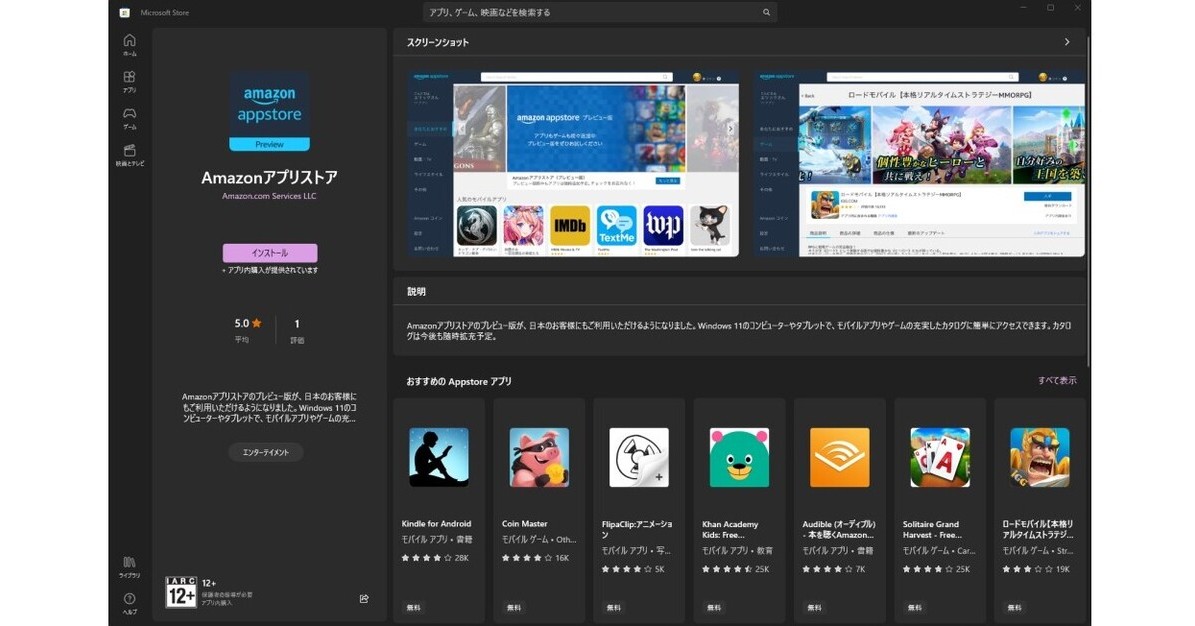Open the Help icon in sidebar
1195x626 pixels.
[x=129, y=602]
